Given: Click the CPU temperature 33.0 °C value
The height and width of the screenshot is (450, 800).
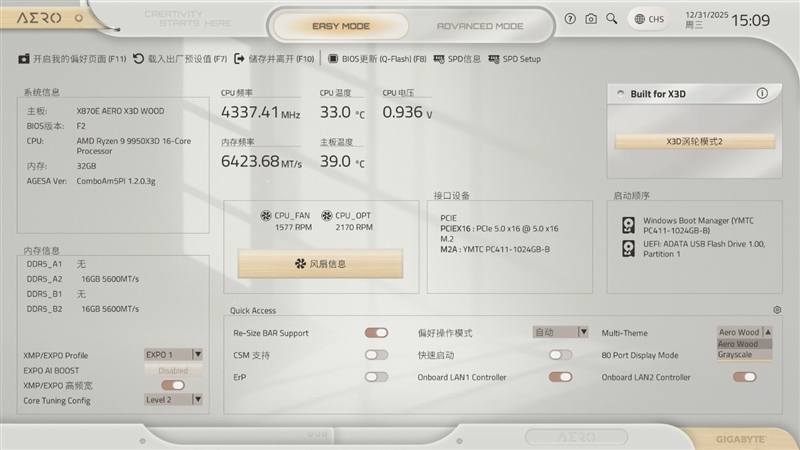Looking at the screenshot, I should coord(342,112).
